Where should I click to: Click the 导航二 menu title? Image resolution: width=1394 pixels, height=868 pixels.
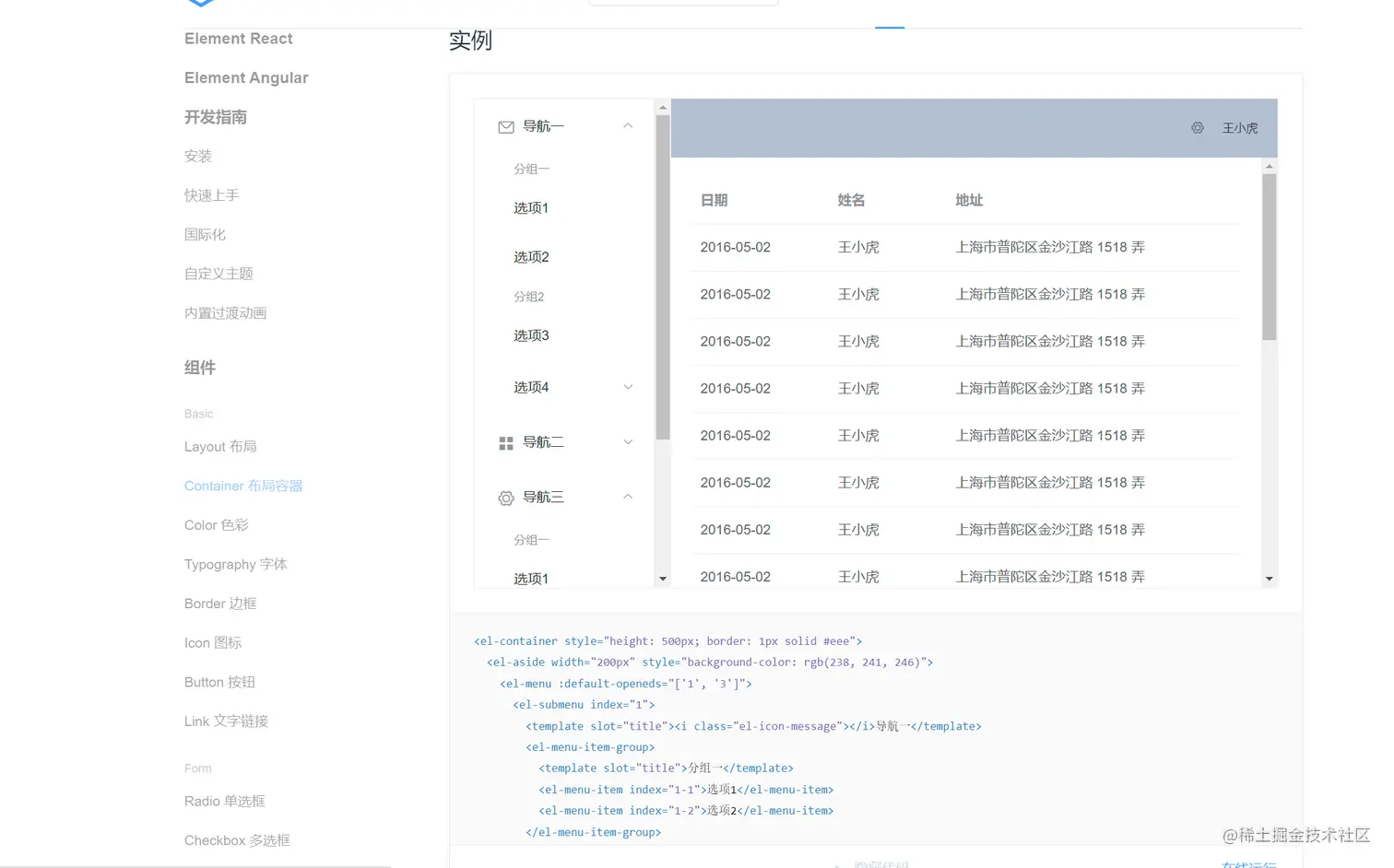click(x=543, y=442)
